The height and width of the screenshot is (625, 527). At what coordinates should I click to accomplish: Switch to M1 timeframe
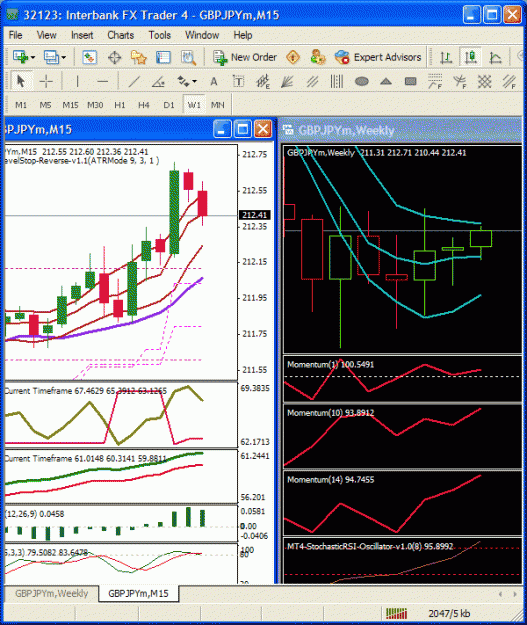point(21,105)
